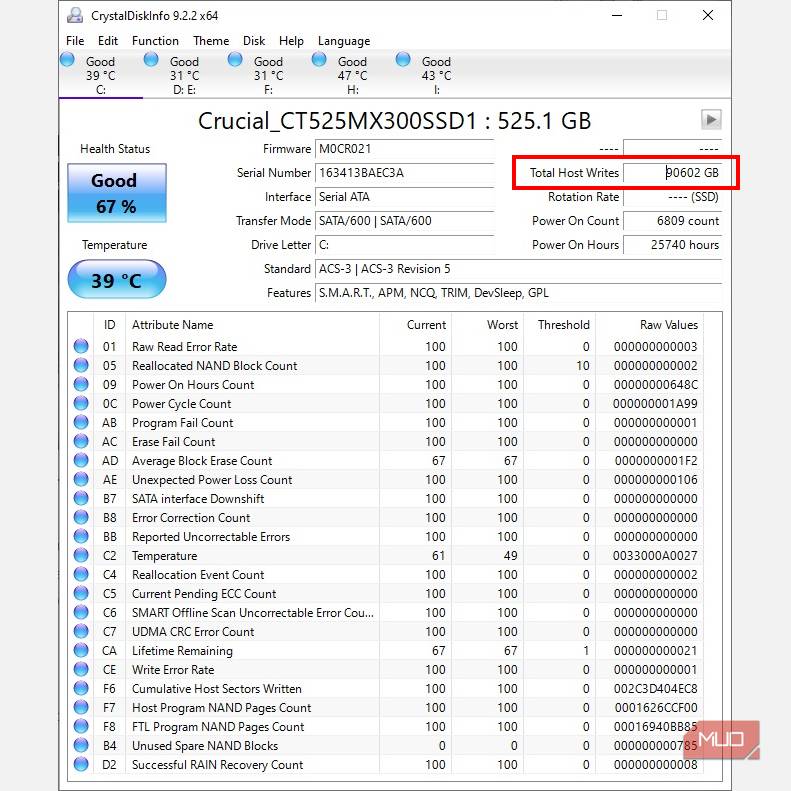Screen dimensions: 791x791
Task: Open the Language menu
Action: click(344, 41)
